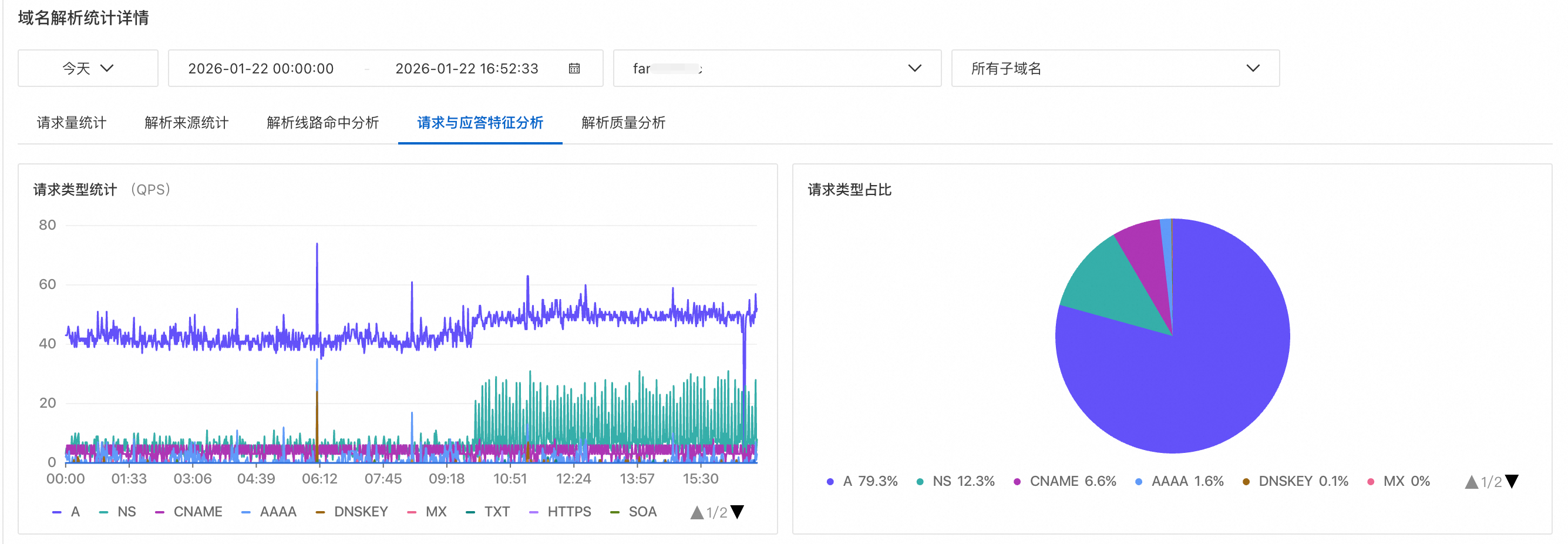
Task: Toggle the CNAME series in line chart legend
Action: tap(189, 512)
